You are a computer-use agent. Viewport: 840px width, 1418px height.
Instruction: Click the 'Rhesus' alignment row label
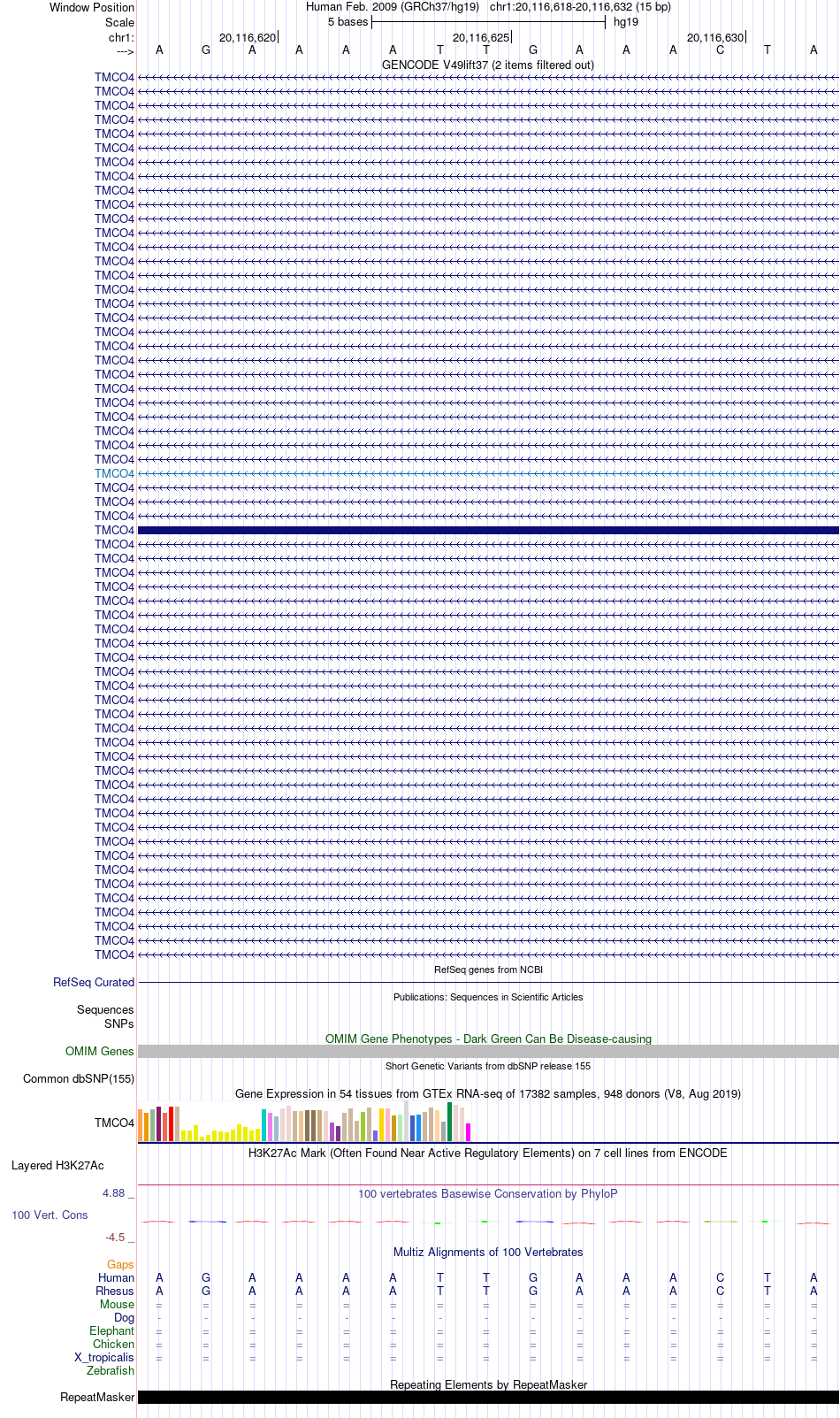(x=115, y=1292)
